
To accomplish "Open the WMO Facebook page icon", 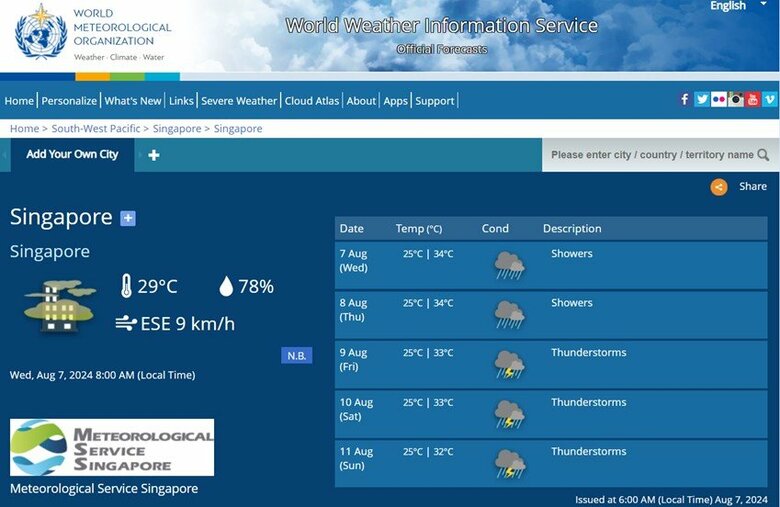I will click(685, 99).
